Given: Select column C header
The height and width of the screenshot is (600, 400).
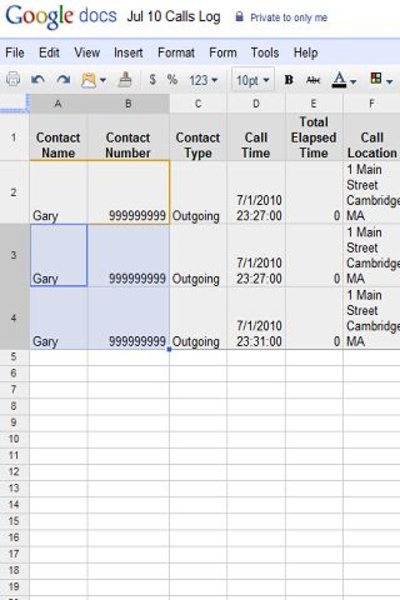Looking at the screenshot, I should 198,104.
